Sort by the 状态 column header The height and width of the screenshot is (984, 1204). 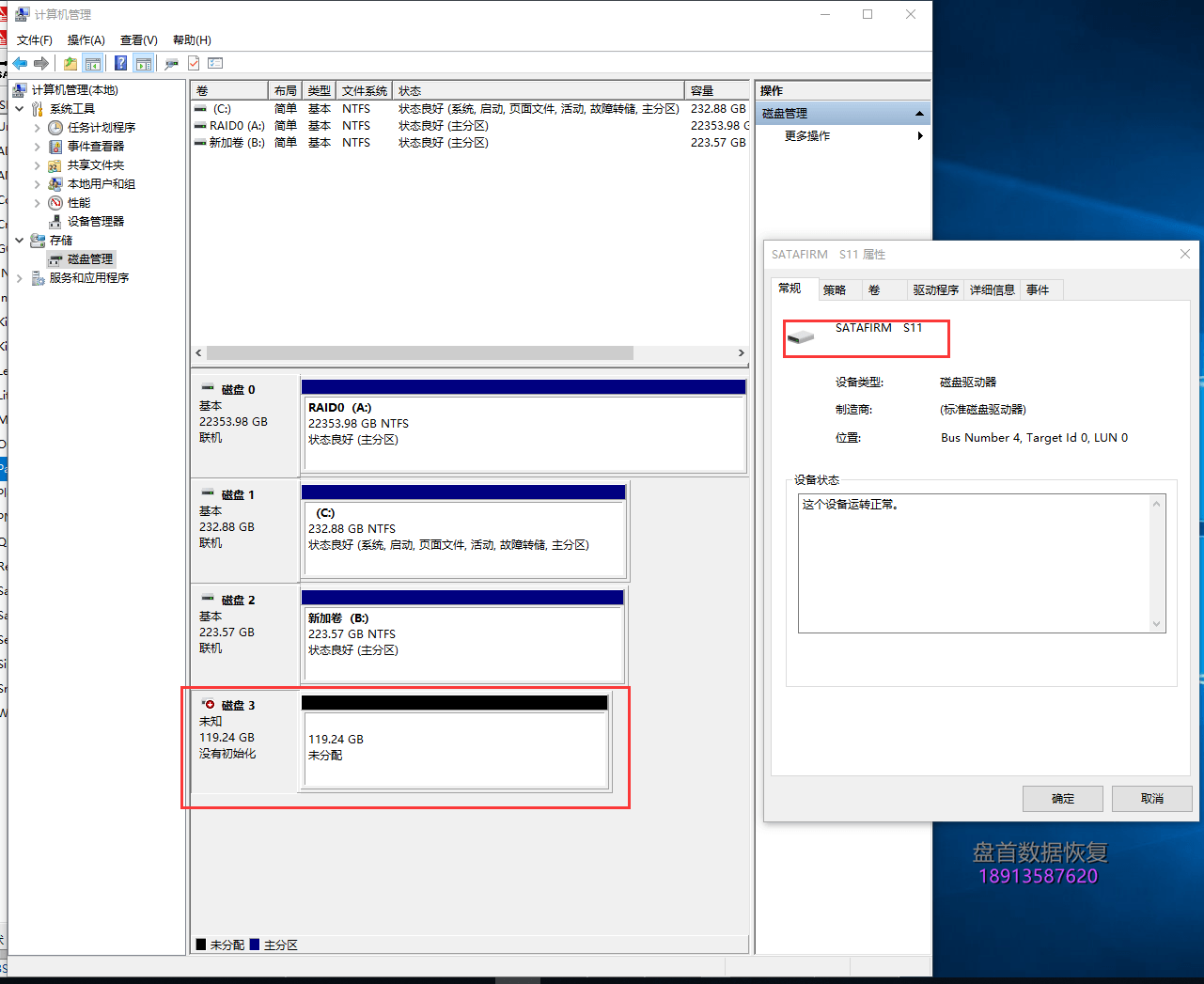[x=539, y=90]
